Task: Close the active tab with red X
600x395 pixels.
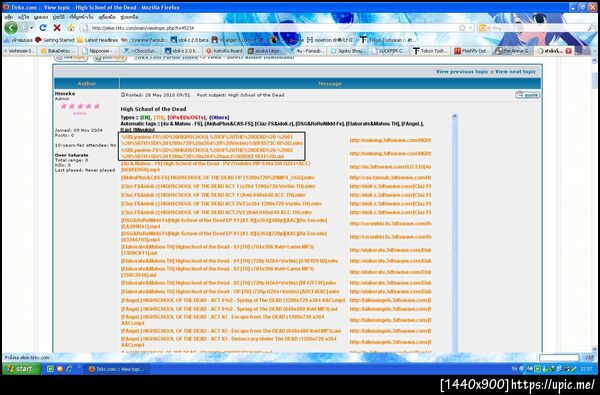Action: [x=568, y=51]
